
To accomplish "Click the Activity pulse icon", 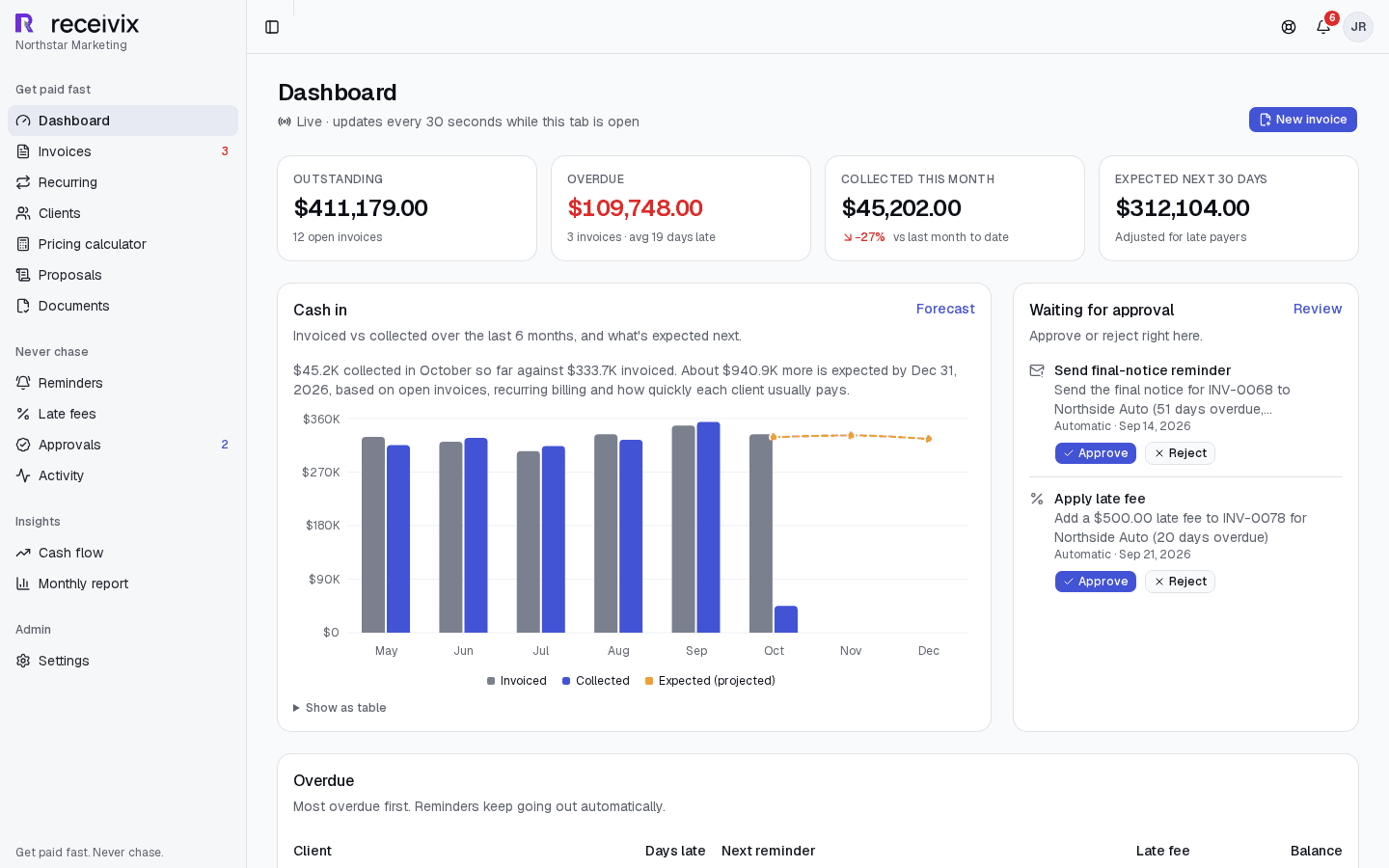I will pyautogui.click(x=23, y=475).
